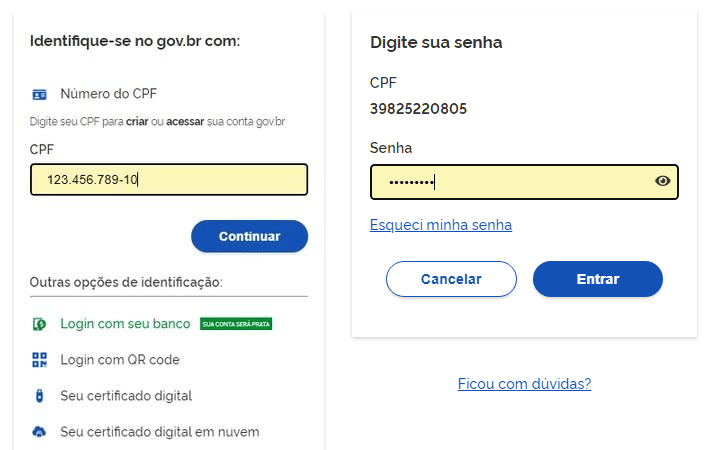Open the Esqueci minha senha link
Viewport: 707px width, 450px height.
point(441,225)
